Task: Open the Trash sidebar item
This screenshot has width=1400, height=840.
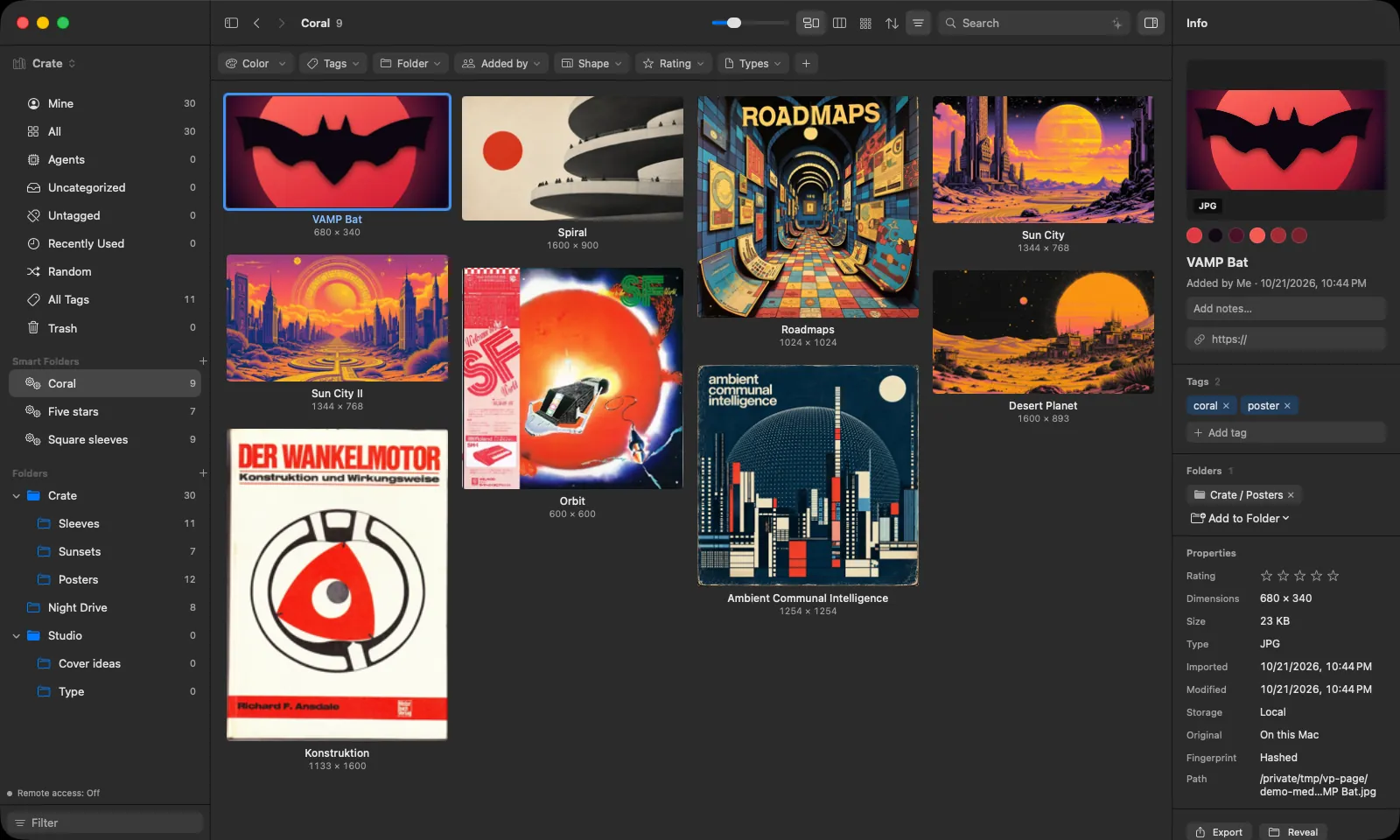Action: click(x=105, y=327)
